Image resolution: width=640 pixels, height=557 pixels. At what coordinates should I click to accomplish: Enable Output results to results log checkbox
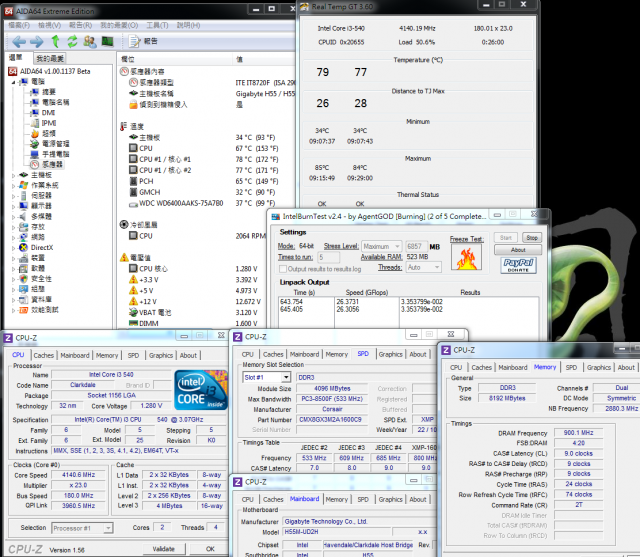pyautogui.click(x=282, y=269)
